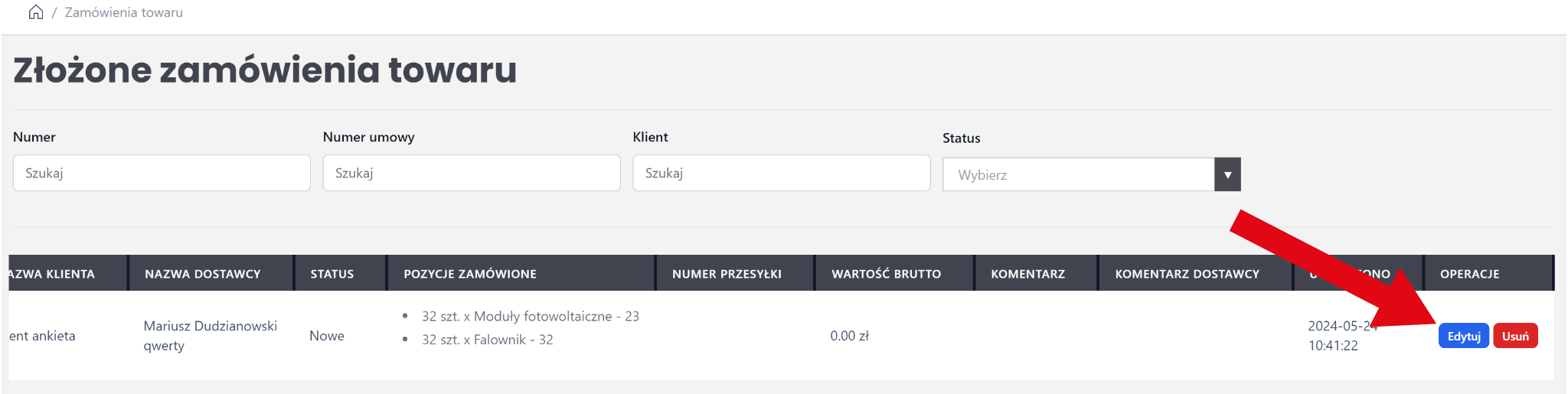The width and height of the screenshot is (1568, 394).
Task: Click the Status column header
Action: (x=332, y=274)
